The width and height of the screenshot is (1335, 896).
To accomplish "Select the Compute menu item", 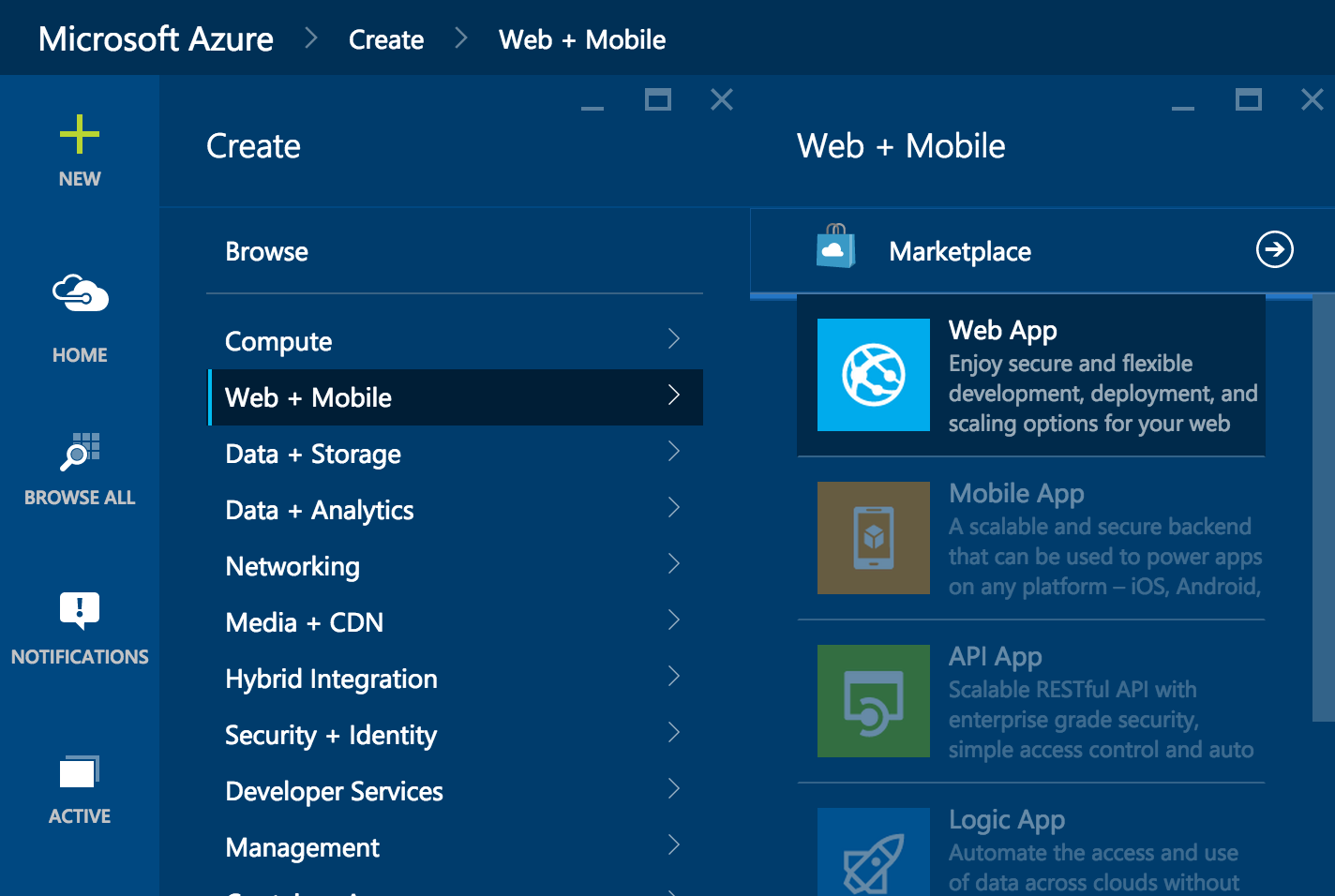I will (455, 341).
